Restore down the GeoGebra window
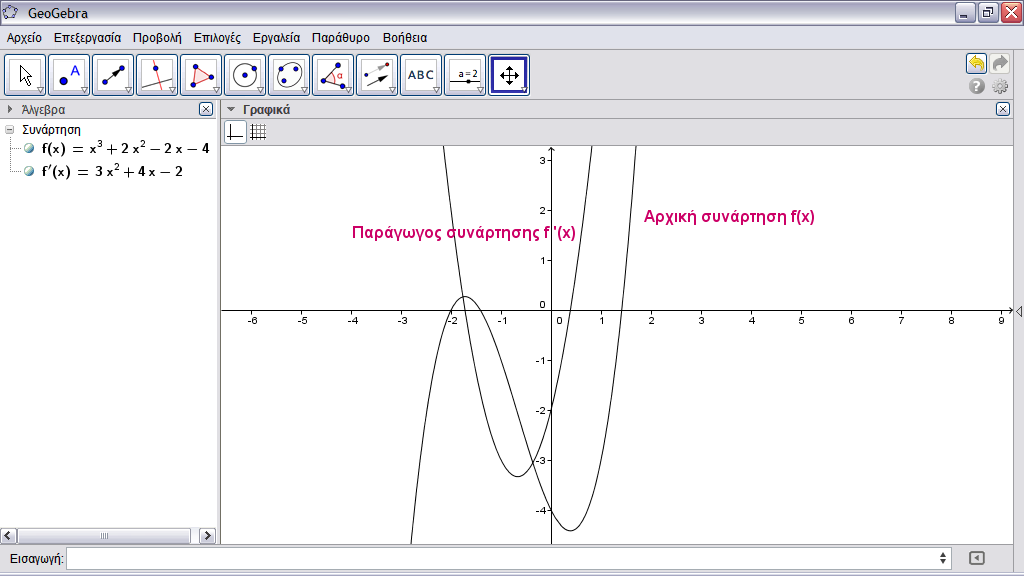This screenshot has width=1024, height=576. coord(988,12)
